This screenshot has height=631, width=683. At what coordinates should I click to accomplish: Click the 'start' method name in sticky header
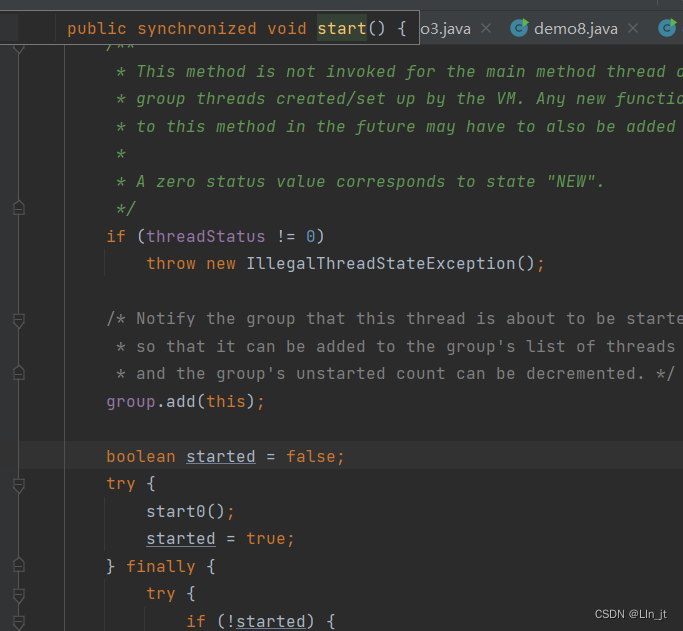click(x=342, y=29)
